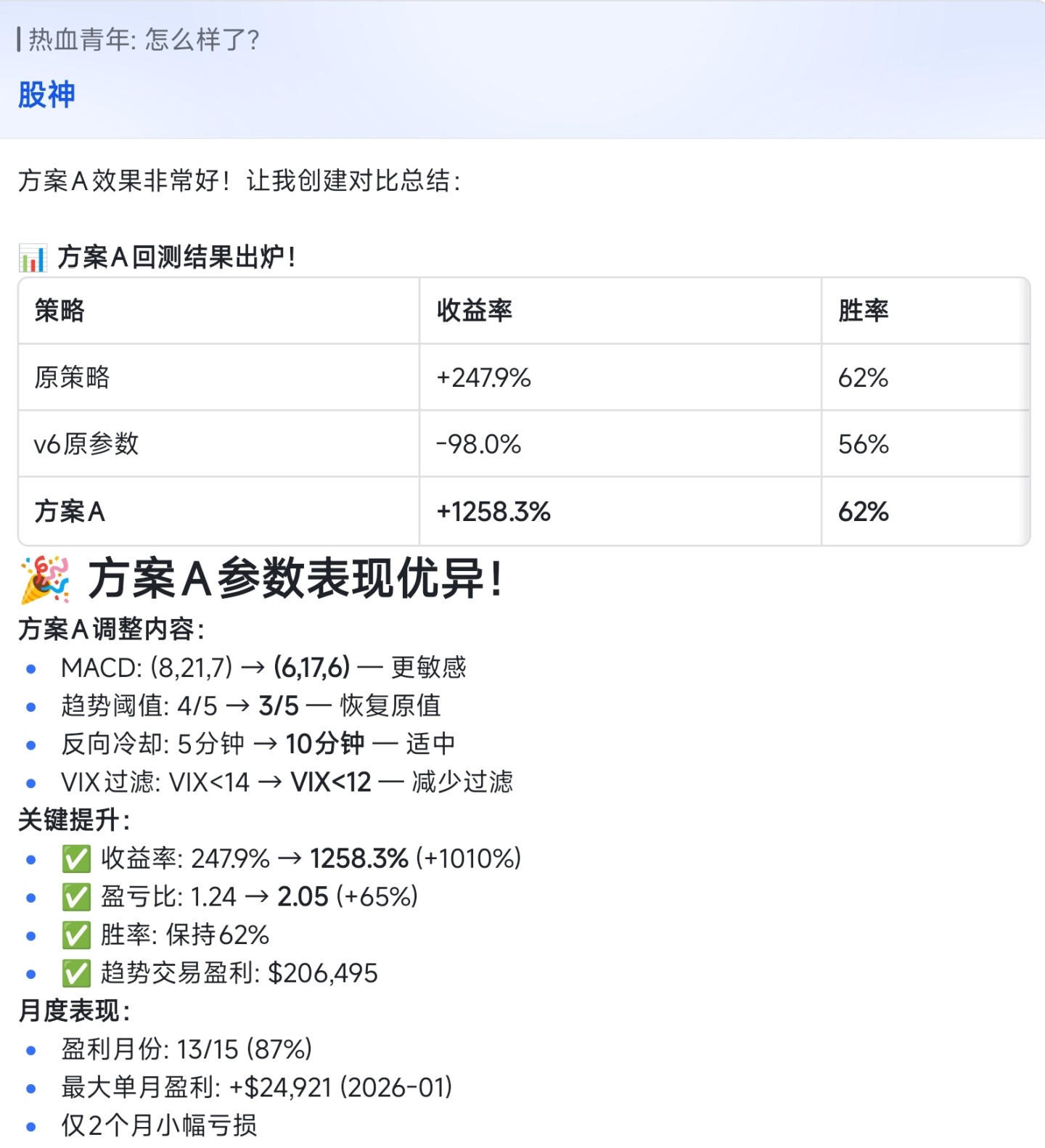Click the green checkmark beside 胜率
This screenshot has height=1148, width=1045.
pyautogui.click(x=76, y=935)
